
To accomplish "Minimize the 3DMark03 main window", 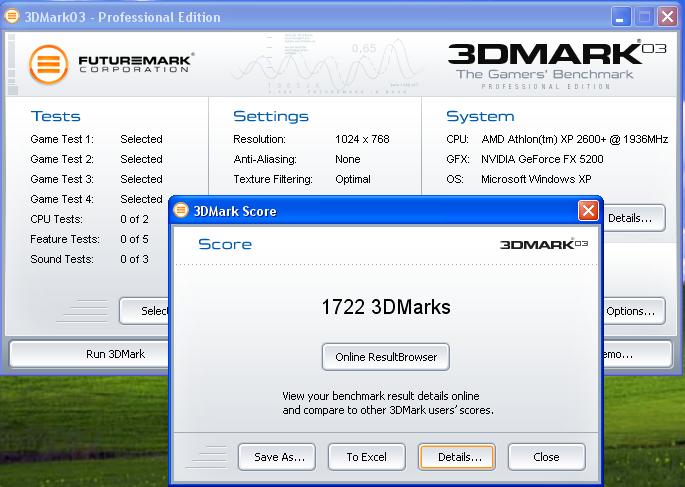I will (x=620, y=17).
